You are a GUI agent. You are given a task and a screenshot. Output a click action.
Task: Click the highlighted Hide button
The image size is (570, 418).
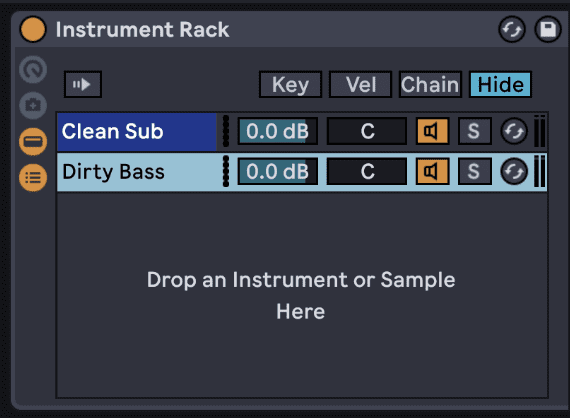pos(500,84)
